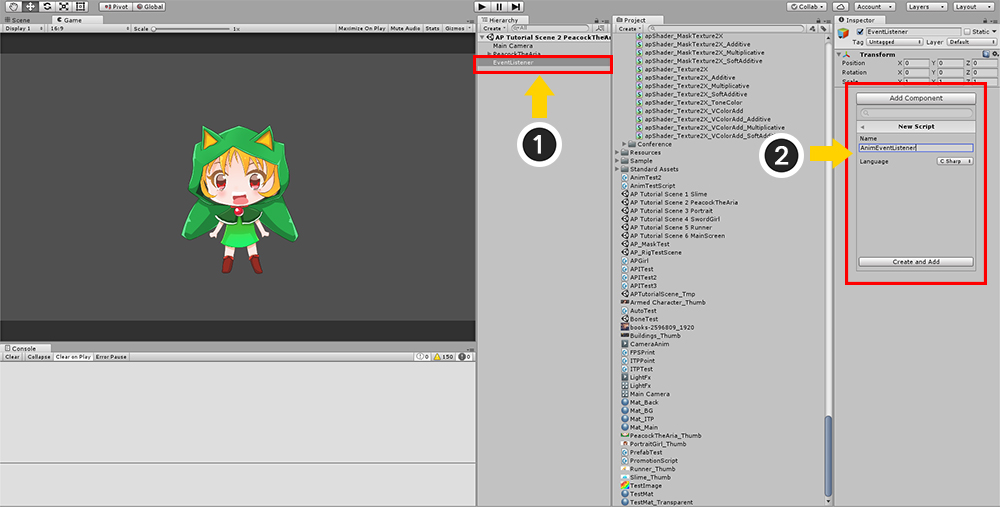
Task: Click the Add Component button
Action: [x=916, y=99]
